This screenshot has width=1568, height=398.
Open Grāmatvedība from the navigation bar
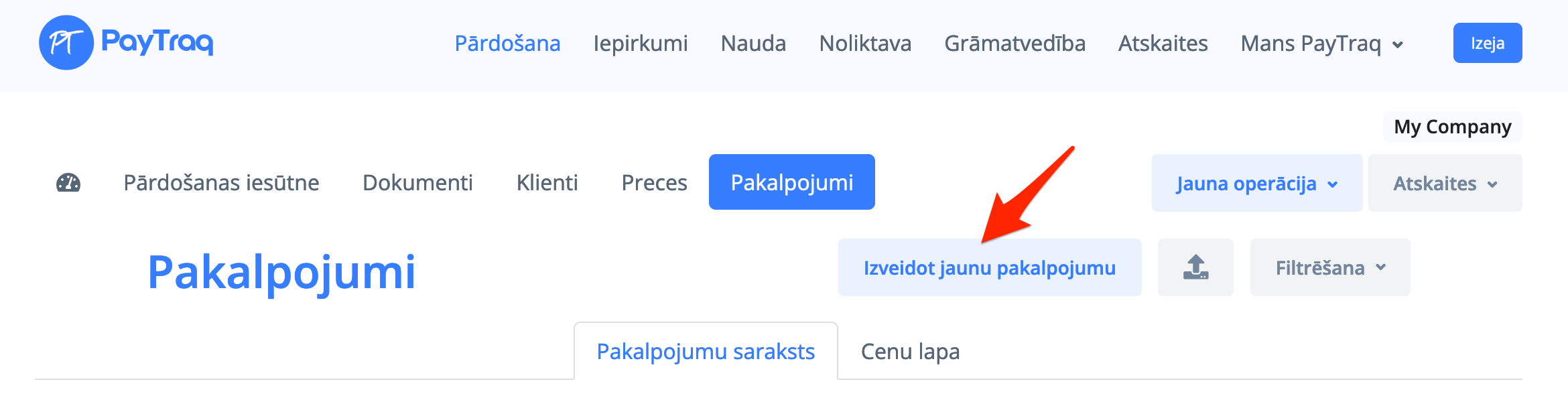tap(1015, 44)
